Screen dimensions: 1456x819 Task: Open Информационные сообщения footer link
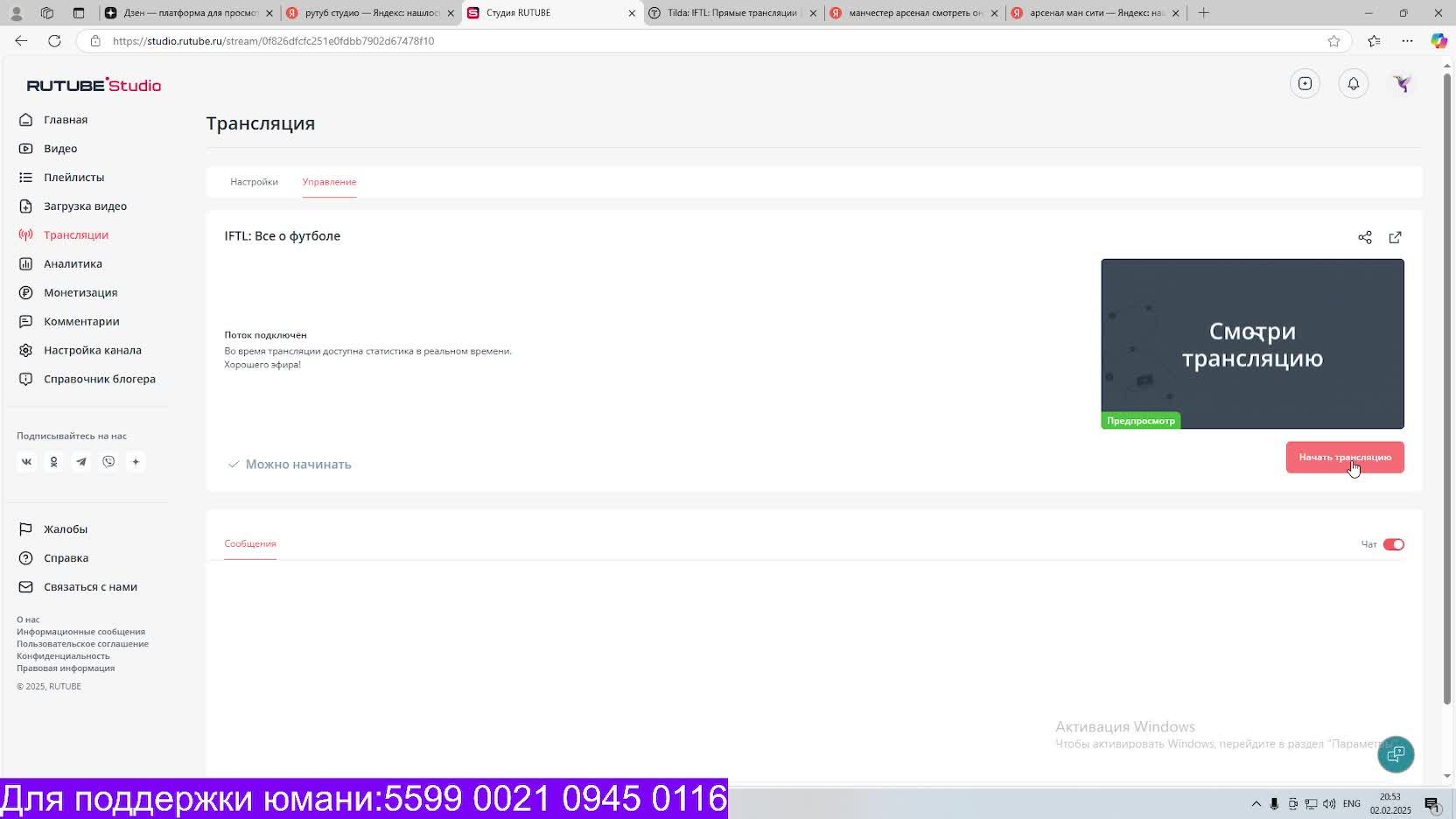80,632
